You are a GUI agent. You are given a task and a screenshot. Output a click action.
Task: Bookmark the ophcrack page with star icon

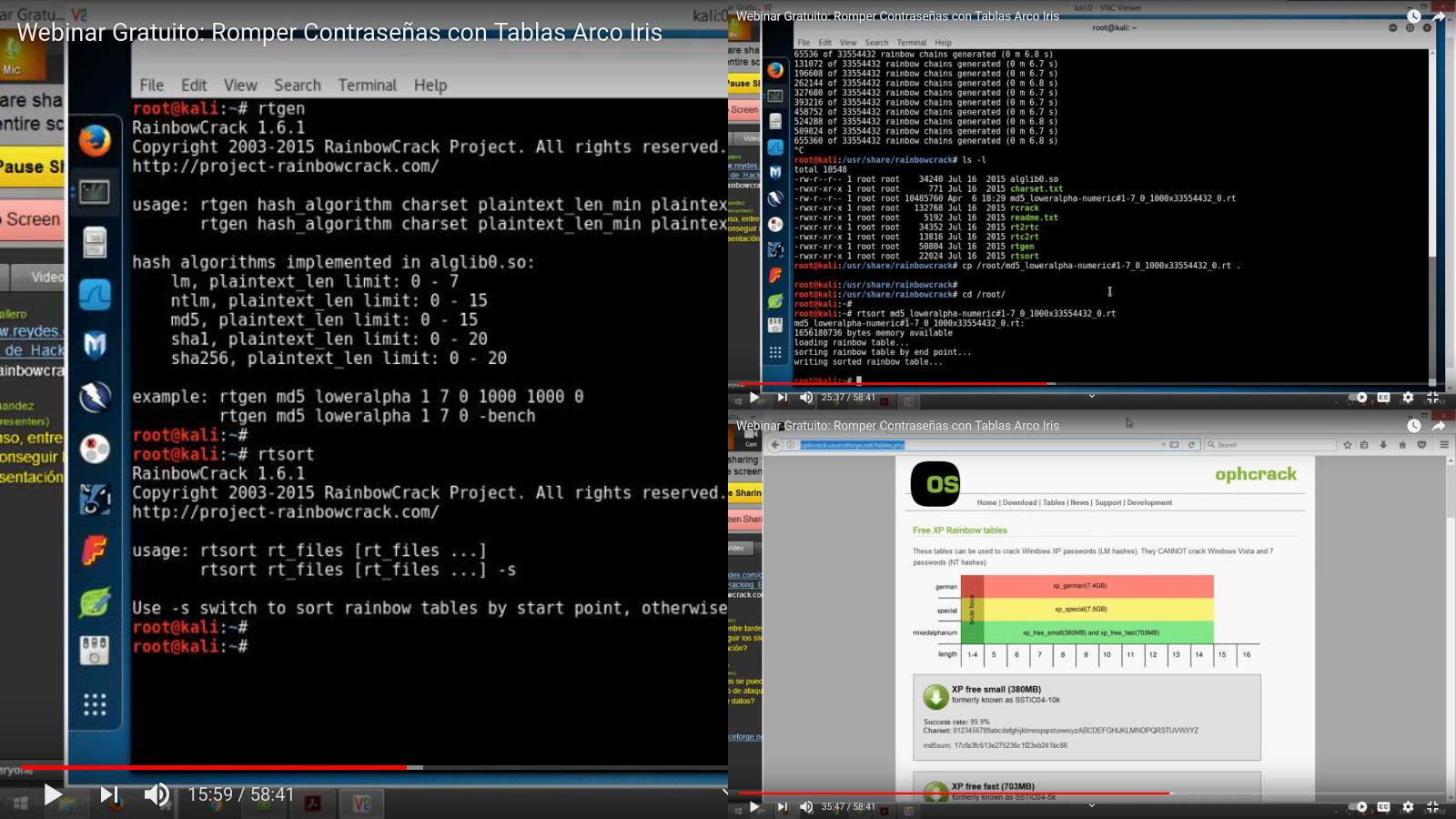[1348, 445]
